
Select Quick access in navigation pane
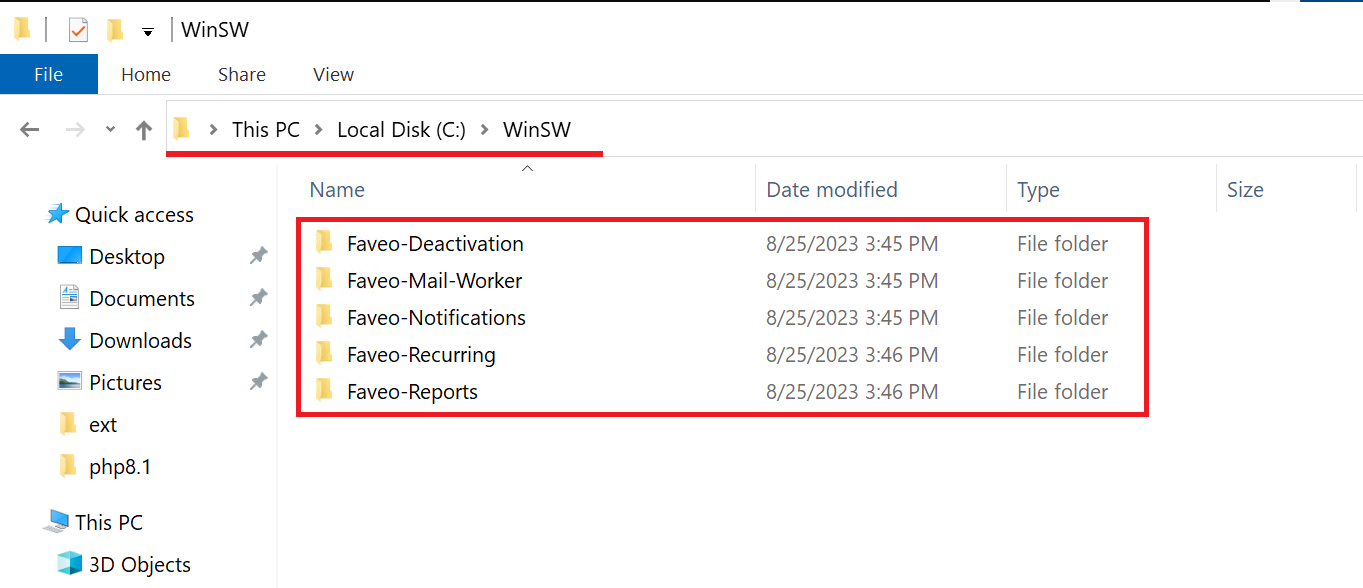tap(134, 215)
